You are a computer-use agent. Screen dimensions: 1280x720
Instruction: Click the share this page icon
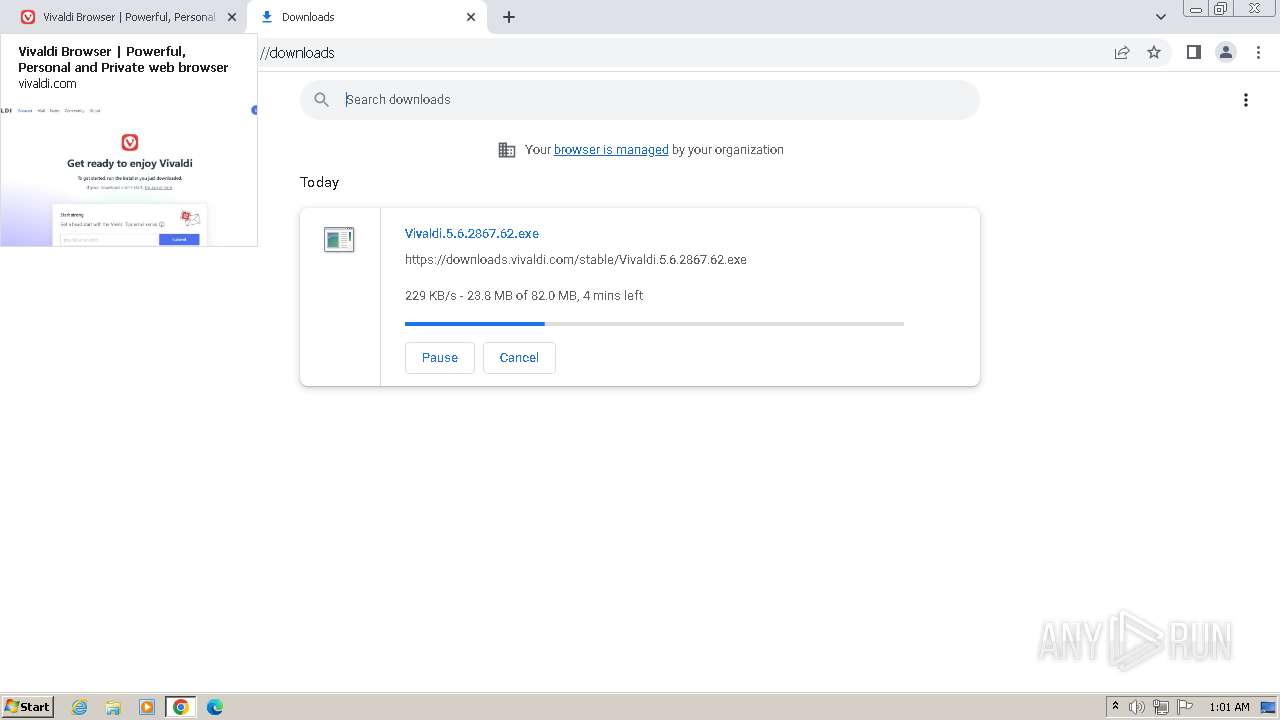(x=1122, y=52)
